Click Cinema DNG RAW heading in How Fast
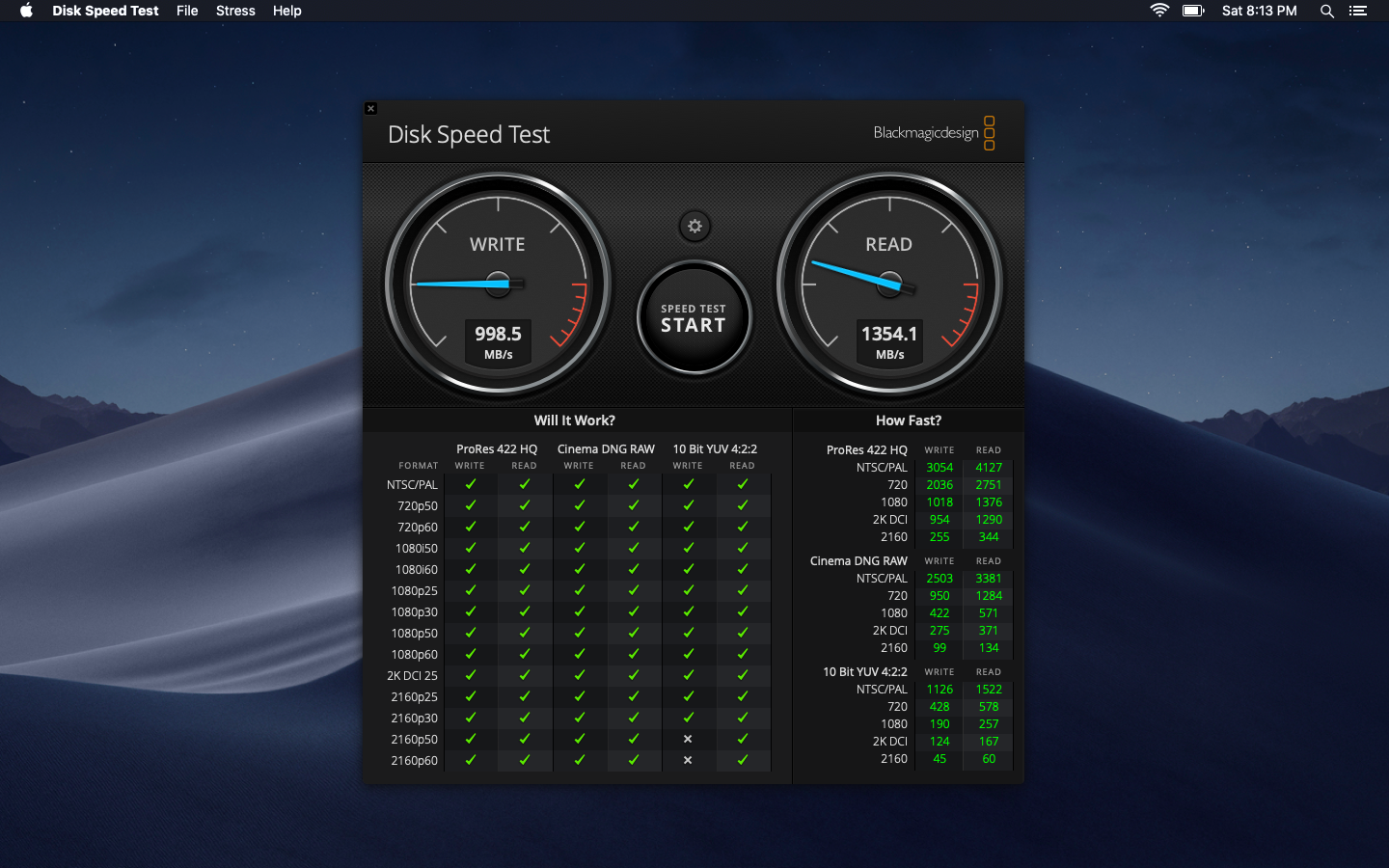1389x868 pixels. [858, 561]
